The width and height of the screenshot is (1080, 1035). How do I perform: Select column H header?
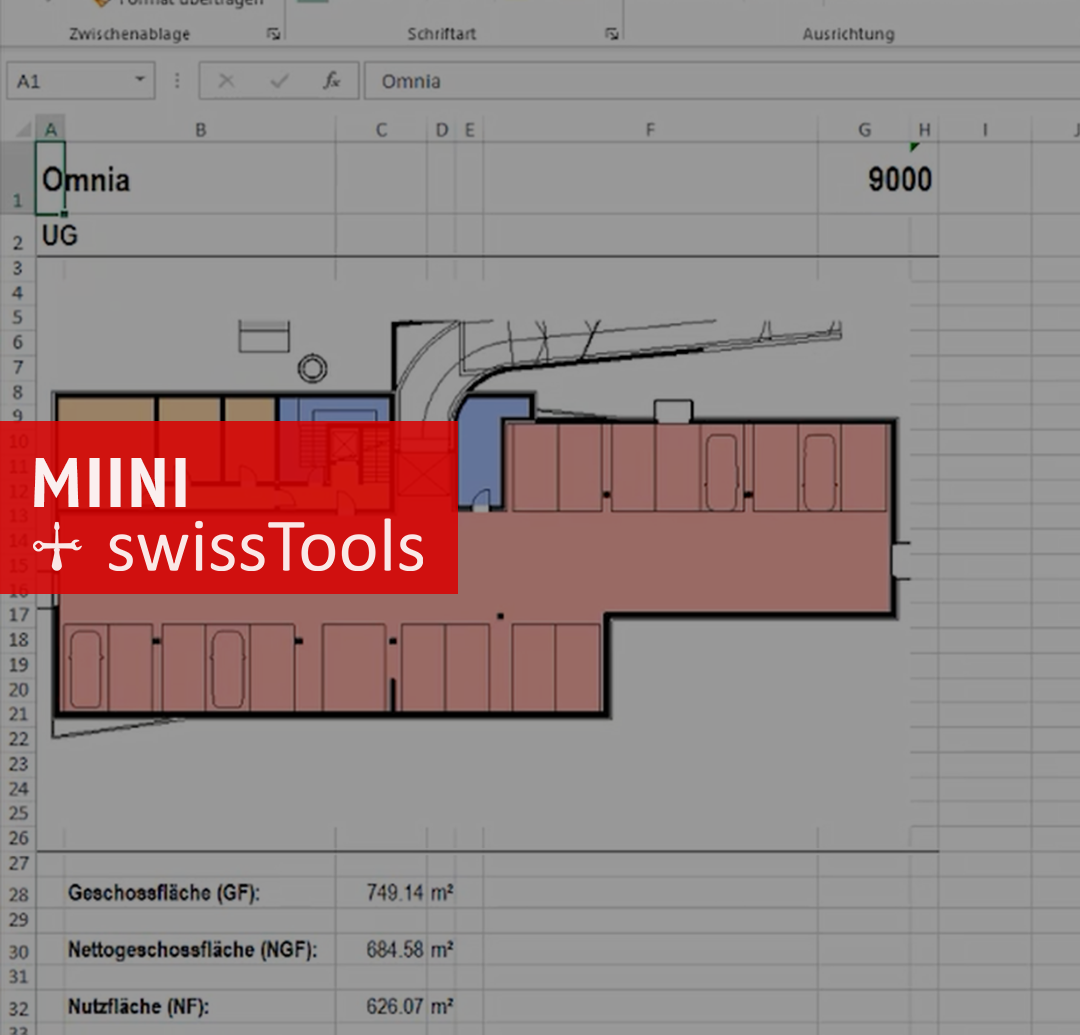(x=924, y=129)
